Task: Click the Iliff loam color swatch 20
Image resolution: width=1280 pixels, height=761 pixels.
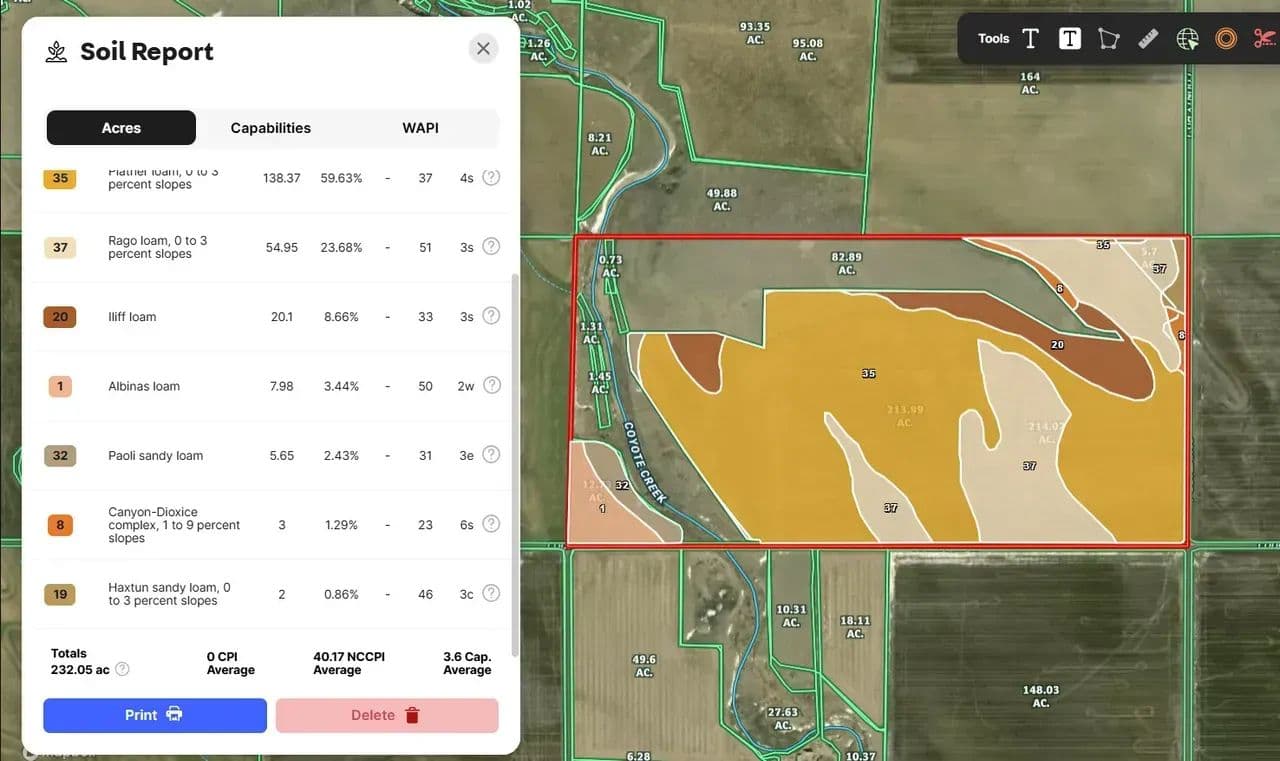Action: (60, 317)
